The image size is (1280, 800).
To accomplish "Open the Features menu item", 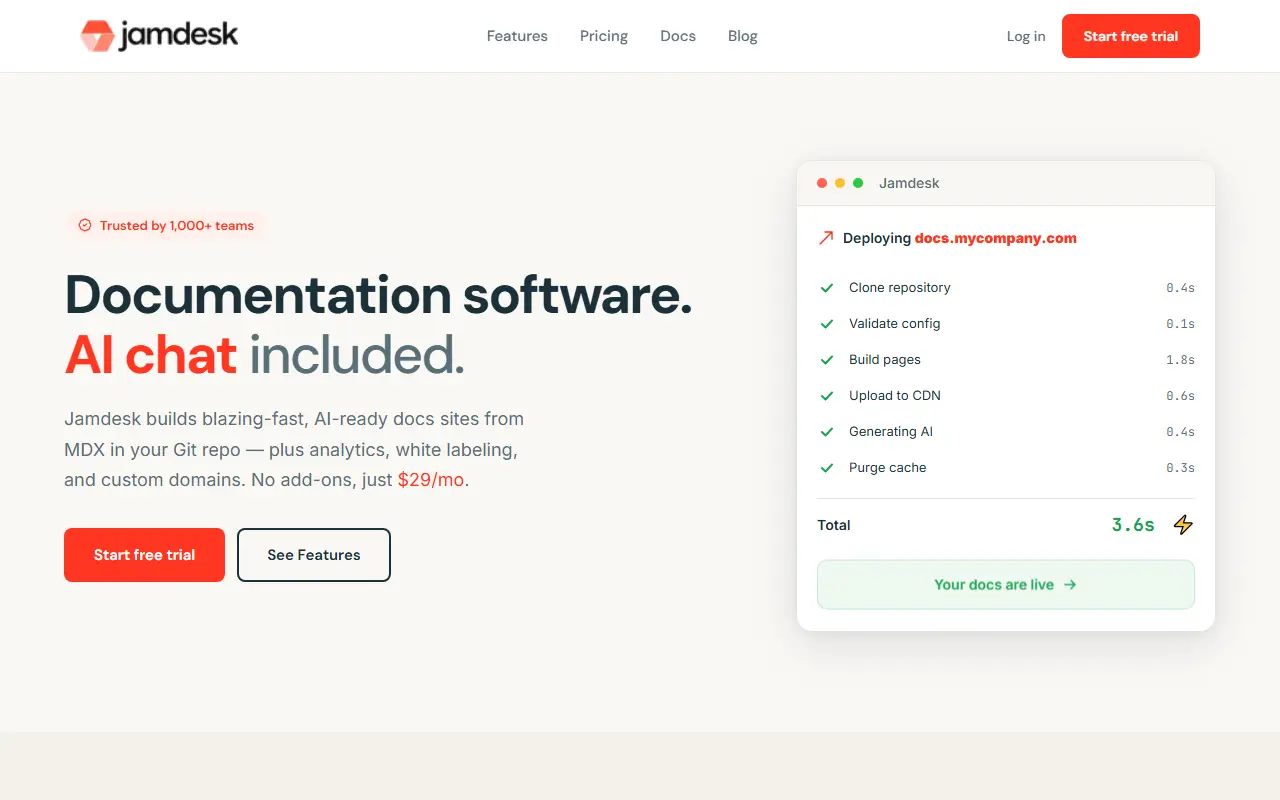I will 517,36.
